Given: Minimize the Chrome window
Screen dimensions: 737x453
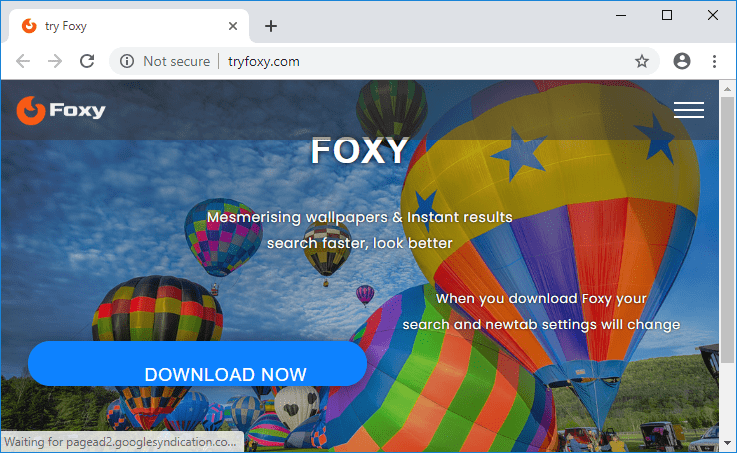Looking at the screenshot, I should [621, 16].
